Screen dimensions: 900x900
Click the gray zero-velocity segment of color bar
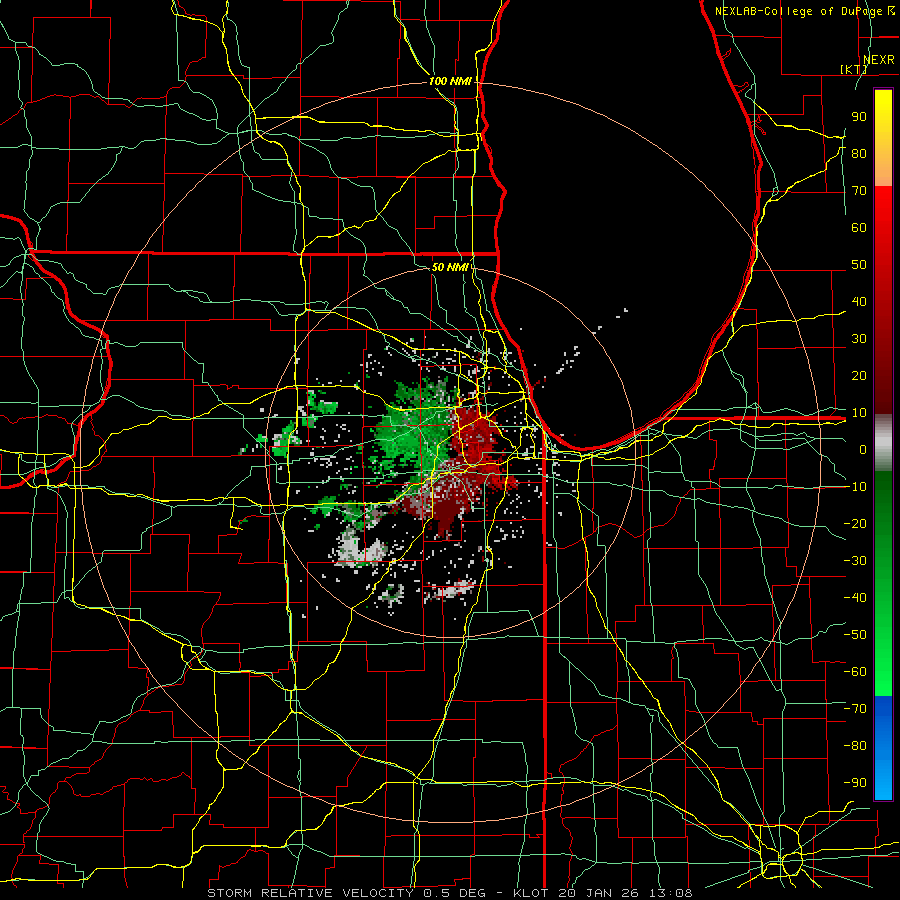click(x=883, y=443)
